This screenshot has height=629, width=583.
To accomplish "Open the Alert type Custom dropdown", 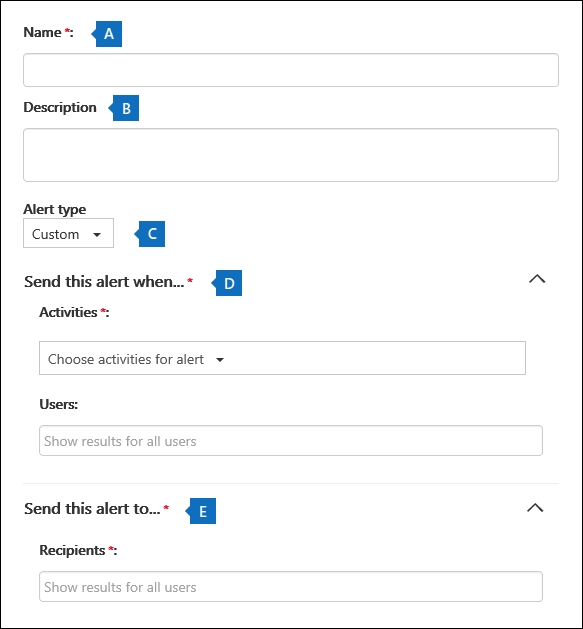I will 68,233.
